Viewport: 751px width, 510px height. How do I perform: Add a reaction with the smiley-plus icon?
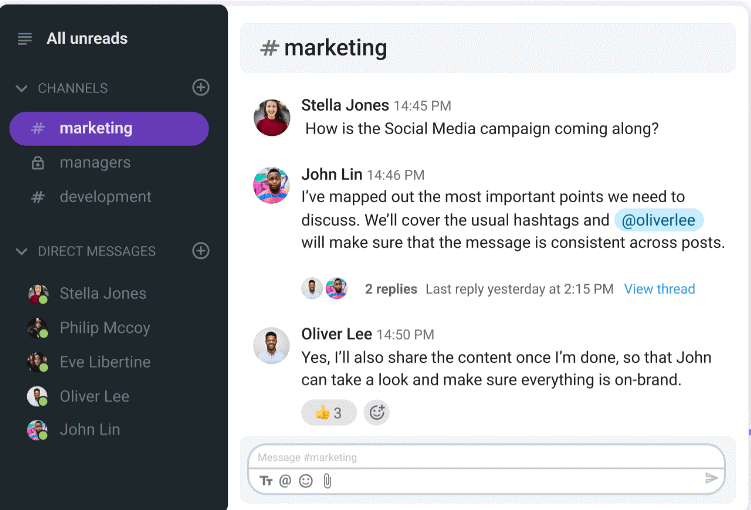tap(376, 412)
